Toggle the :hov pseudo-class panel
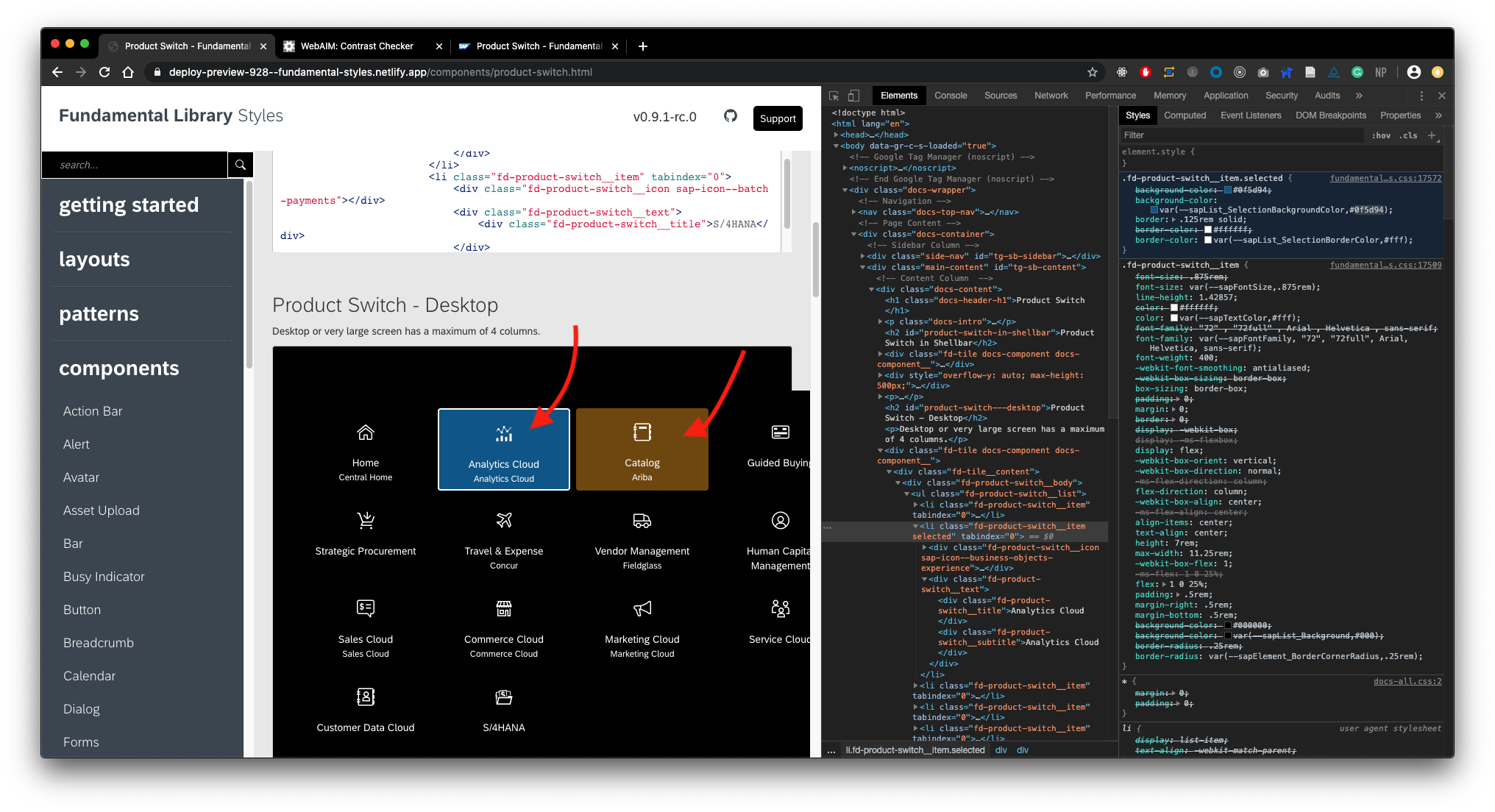This screenshot has height=812, width=1495. (x=1381, y=135)
